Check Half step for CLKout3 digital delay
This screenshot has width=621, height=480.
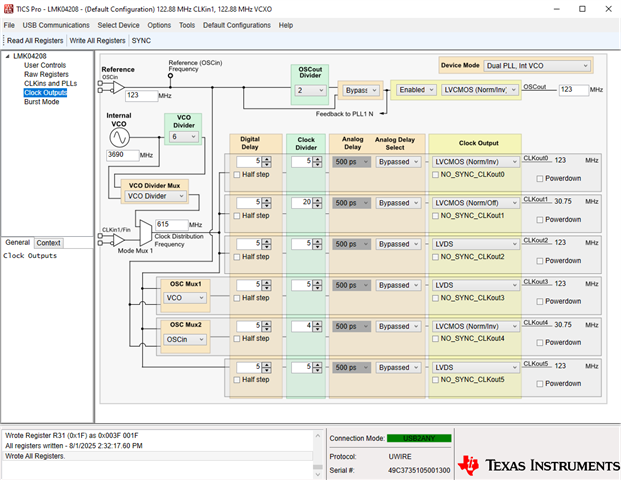237,298
